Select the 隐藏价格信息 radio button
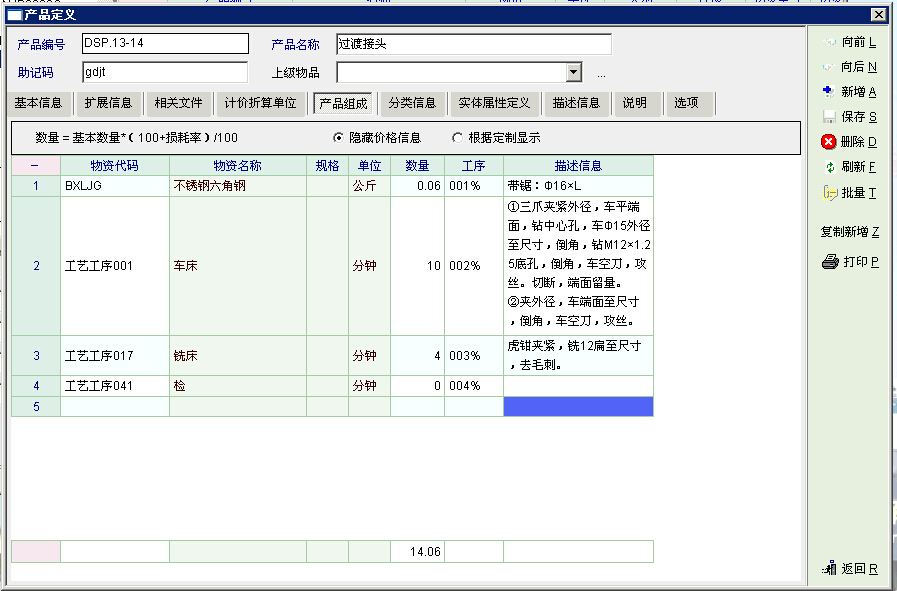Screen dimensions: 897x591 tap(338, 138)
